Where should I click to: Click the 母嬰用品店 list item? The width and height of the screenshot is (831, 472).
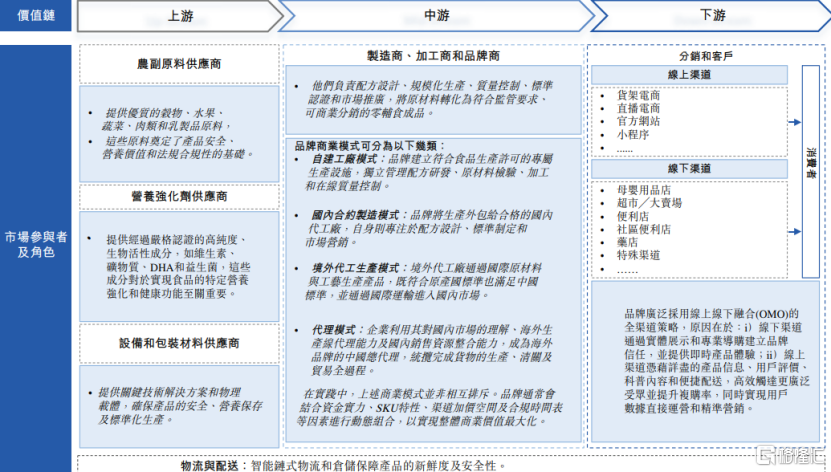pos(644,189)
